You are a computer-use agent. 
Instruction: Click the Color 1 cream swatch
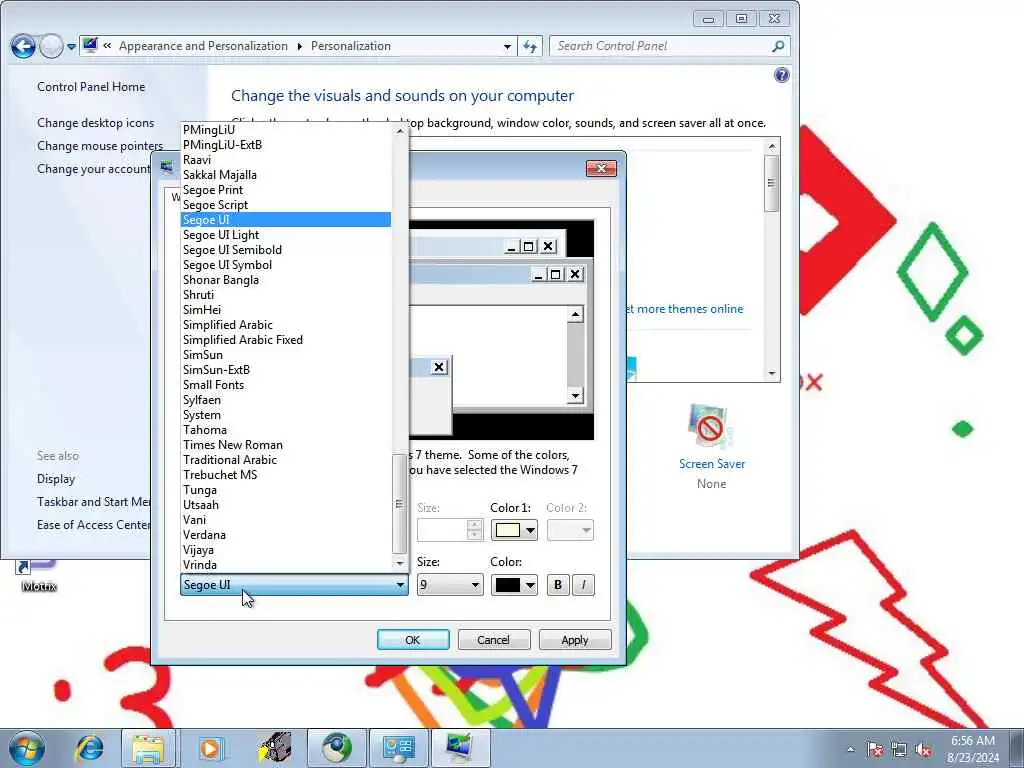507,530
